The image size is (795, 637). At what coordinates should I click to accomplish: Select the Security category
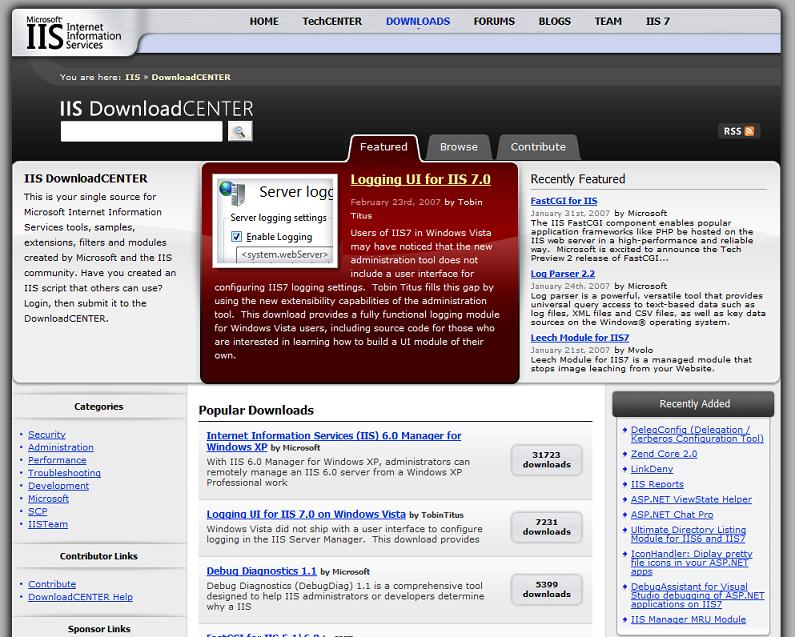pos(47,435)
